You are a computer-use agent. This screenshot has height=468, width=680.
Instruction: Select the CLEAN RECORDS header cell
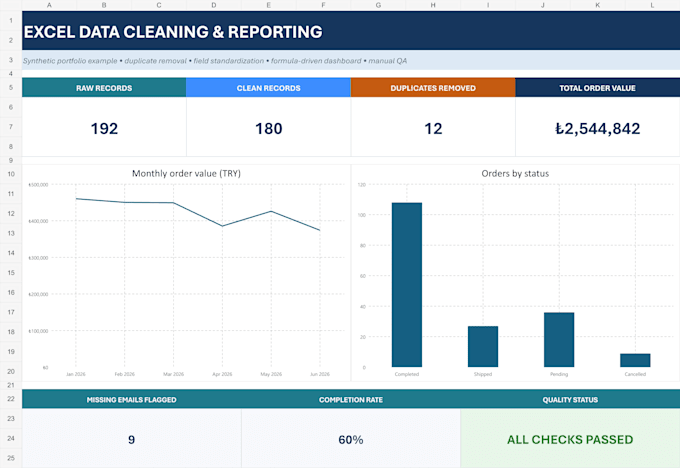click(268, 88)
